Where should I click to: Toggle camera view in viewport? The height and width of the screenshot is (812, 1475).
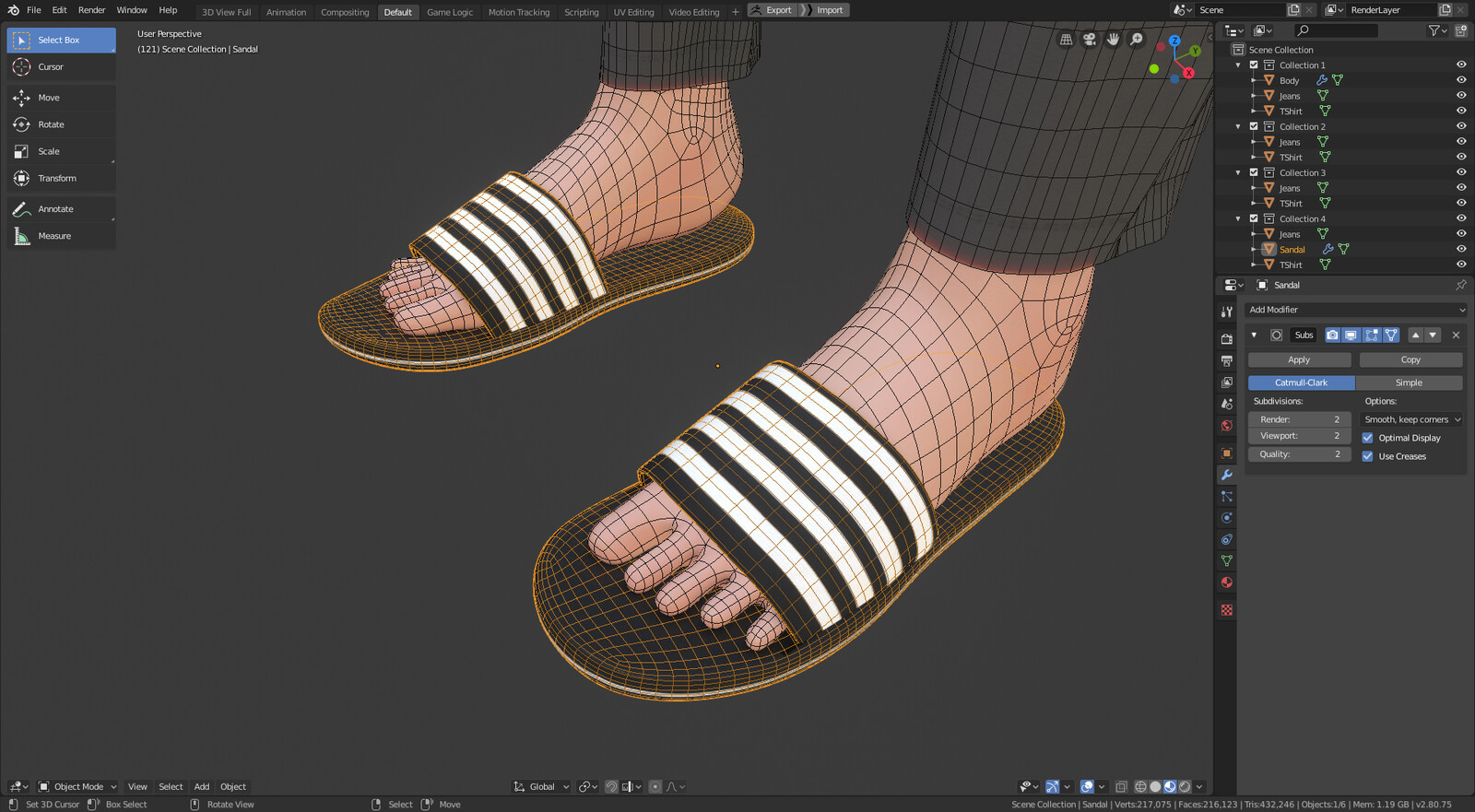point(1090,40)
